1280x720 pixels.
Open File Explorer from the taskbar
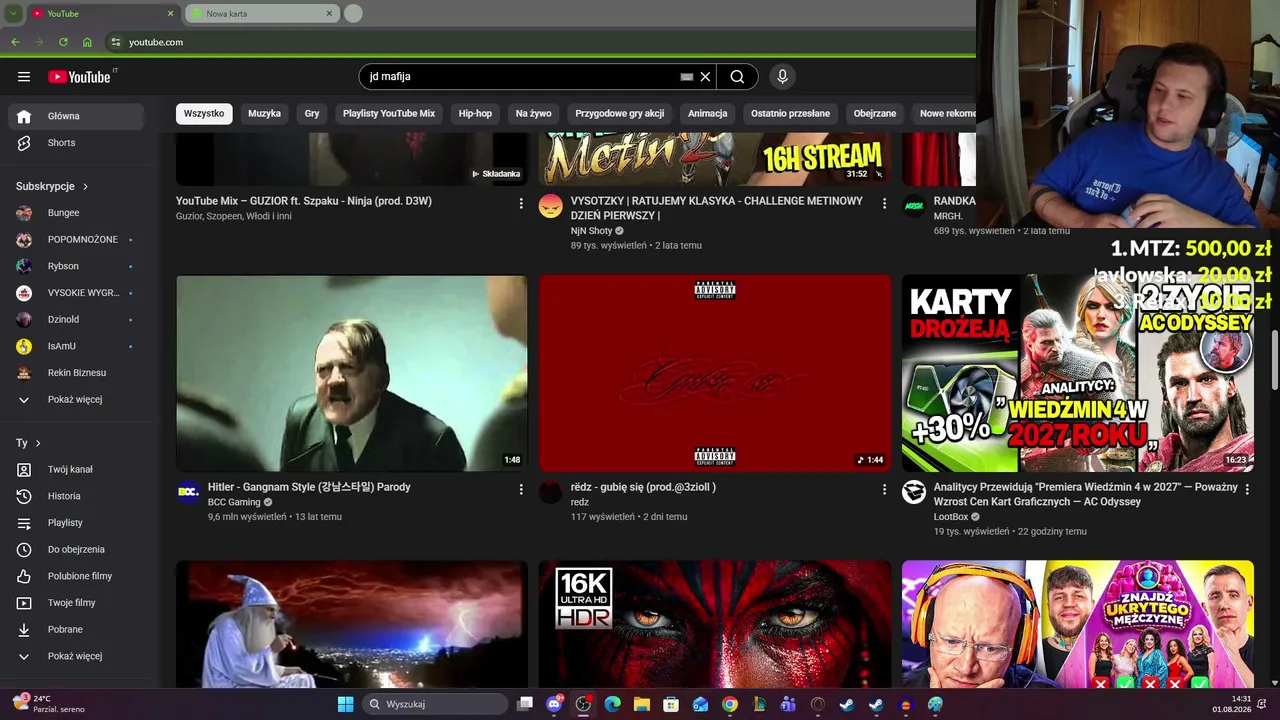641,704
